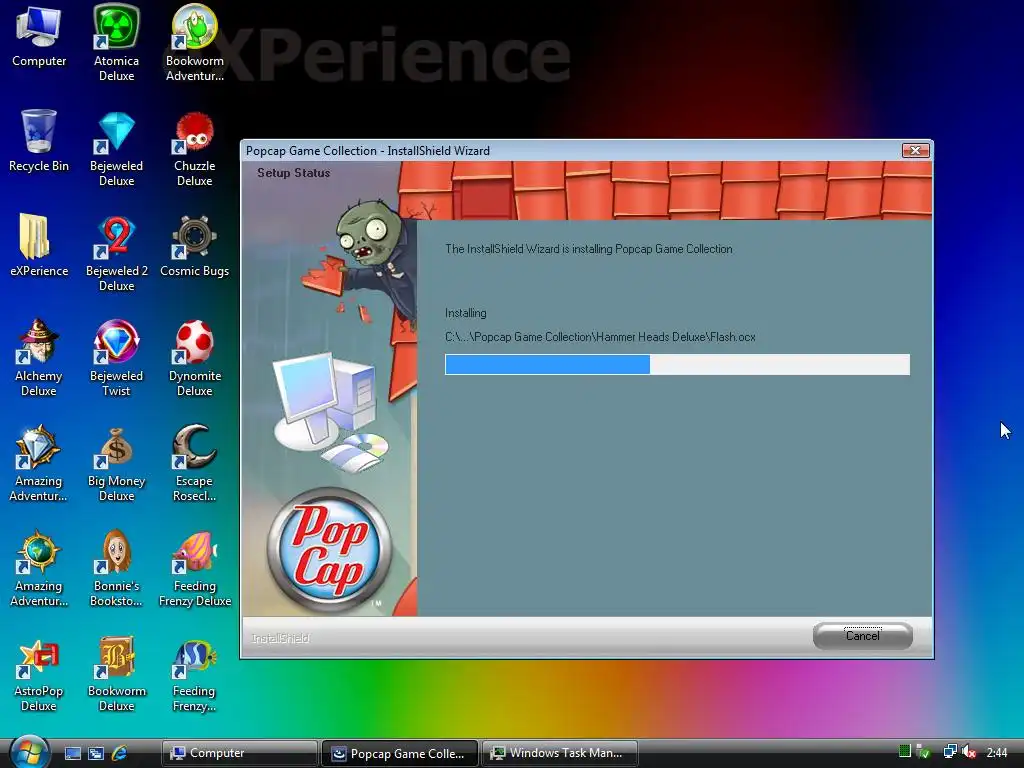Cancel the Popcap installation
This screenshot has height=768, width=1024.
click(x=862, y=636)
